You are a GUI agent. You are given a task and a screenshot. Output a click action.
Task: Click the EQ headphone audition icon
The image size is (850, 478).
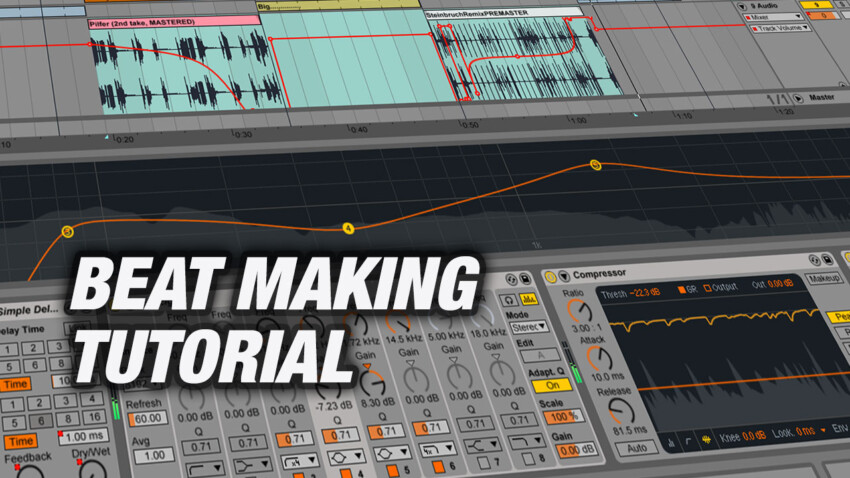tap(511, 297)
